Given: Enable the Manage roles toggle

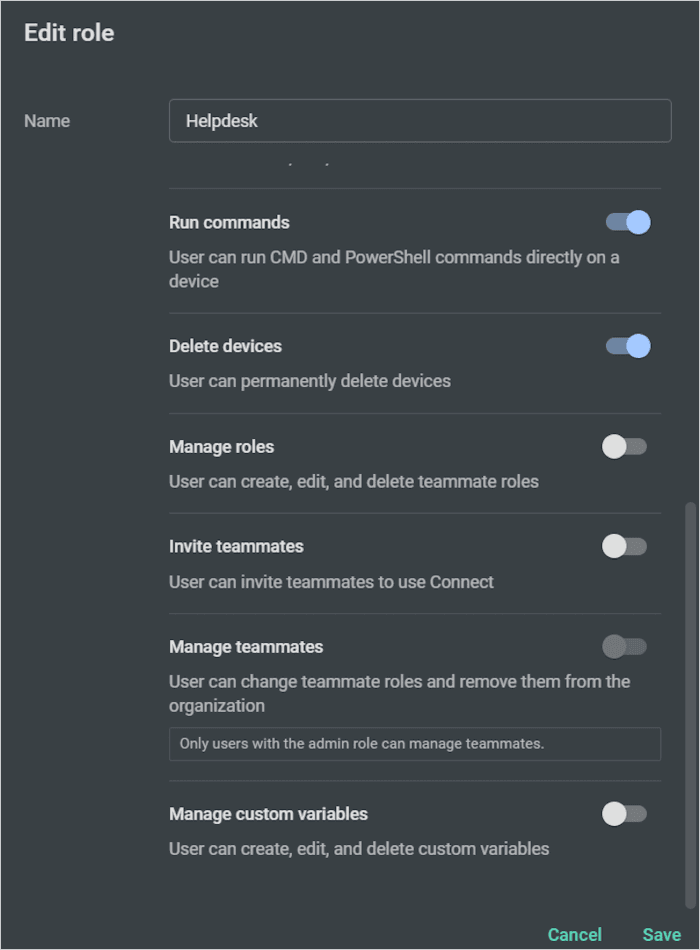Looking at the screenshot, I should point(624,446).
